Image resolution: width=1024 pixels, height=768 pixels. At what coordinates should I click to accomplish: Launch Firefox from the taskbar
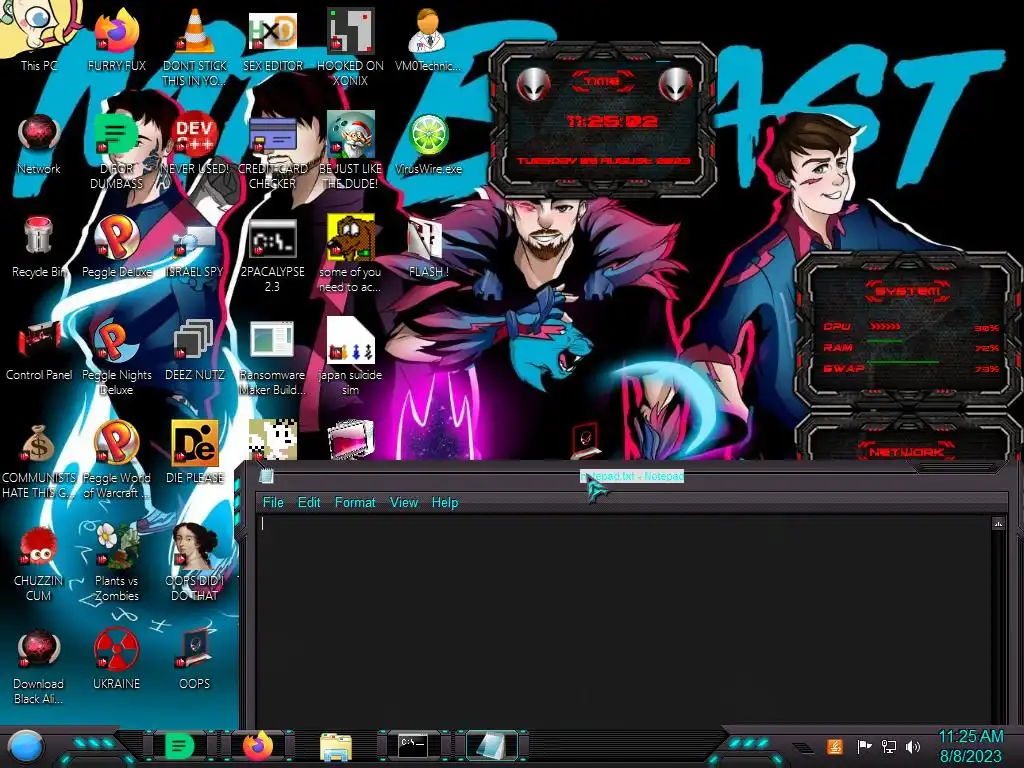pyautogui.click(x=258, y=746)
